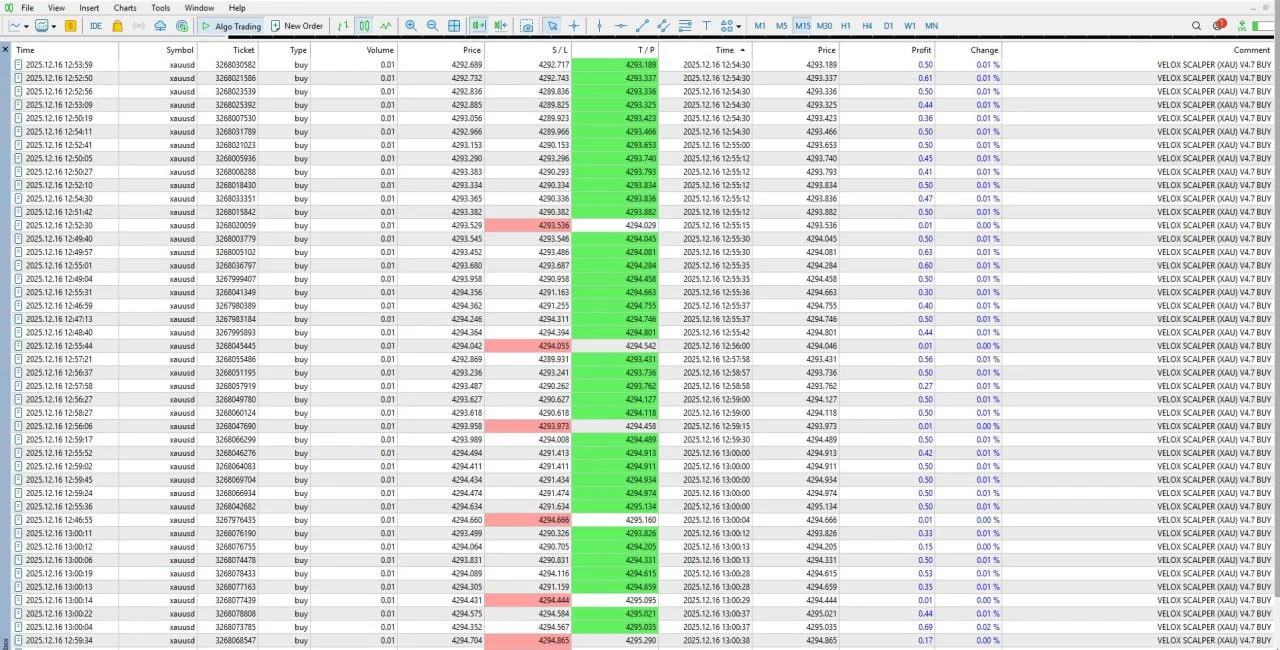Screen dimensions: 1280x650
Task: Open the new chart dropdown arrow
Action: point(26,26)
